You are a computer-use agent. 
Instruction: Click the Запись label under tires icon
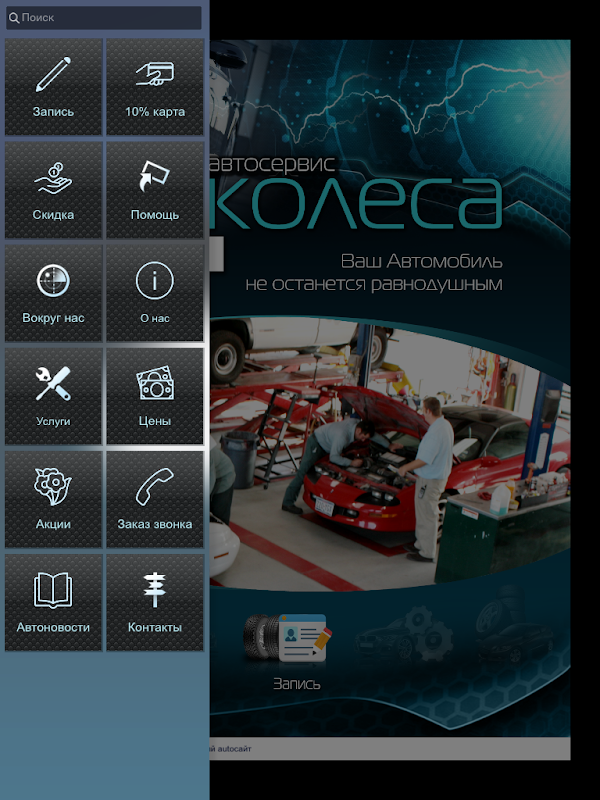pos(296,684)
